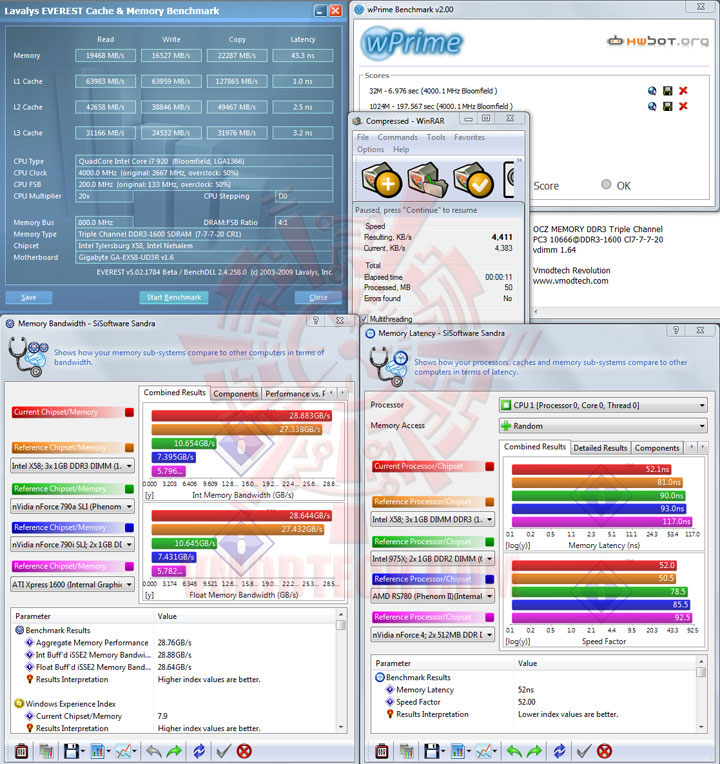The width and height of the screenshot is (720, 764).
Task: Submit the 1024M wPrime score via globe icon
Action: 652,106
